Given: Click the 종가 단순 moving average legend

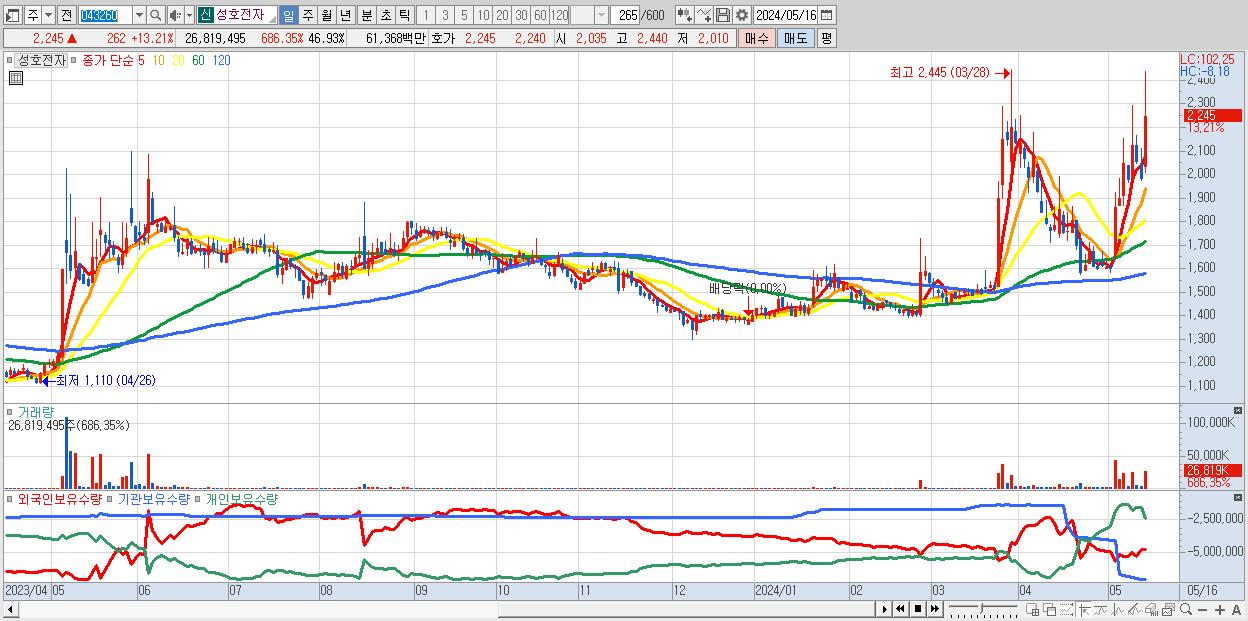Looking at the screenshot, I should tap(108, 60).
